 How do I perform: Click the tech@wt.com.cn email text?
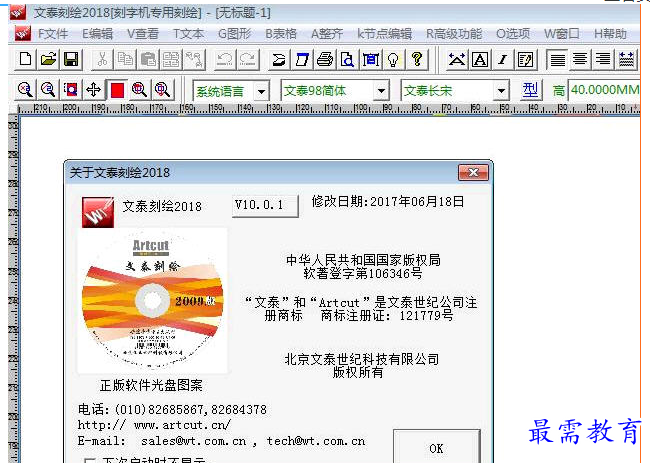[316, 441]
